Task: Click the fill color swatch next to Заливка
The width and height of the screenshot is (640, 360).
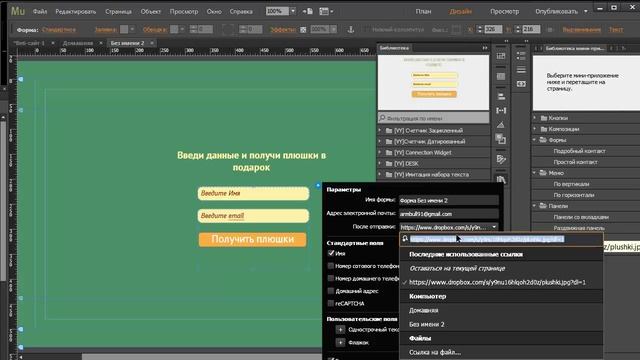Action: [x=124, y=29]
